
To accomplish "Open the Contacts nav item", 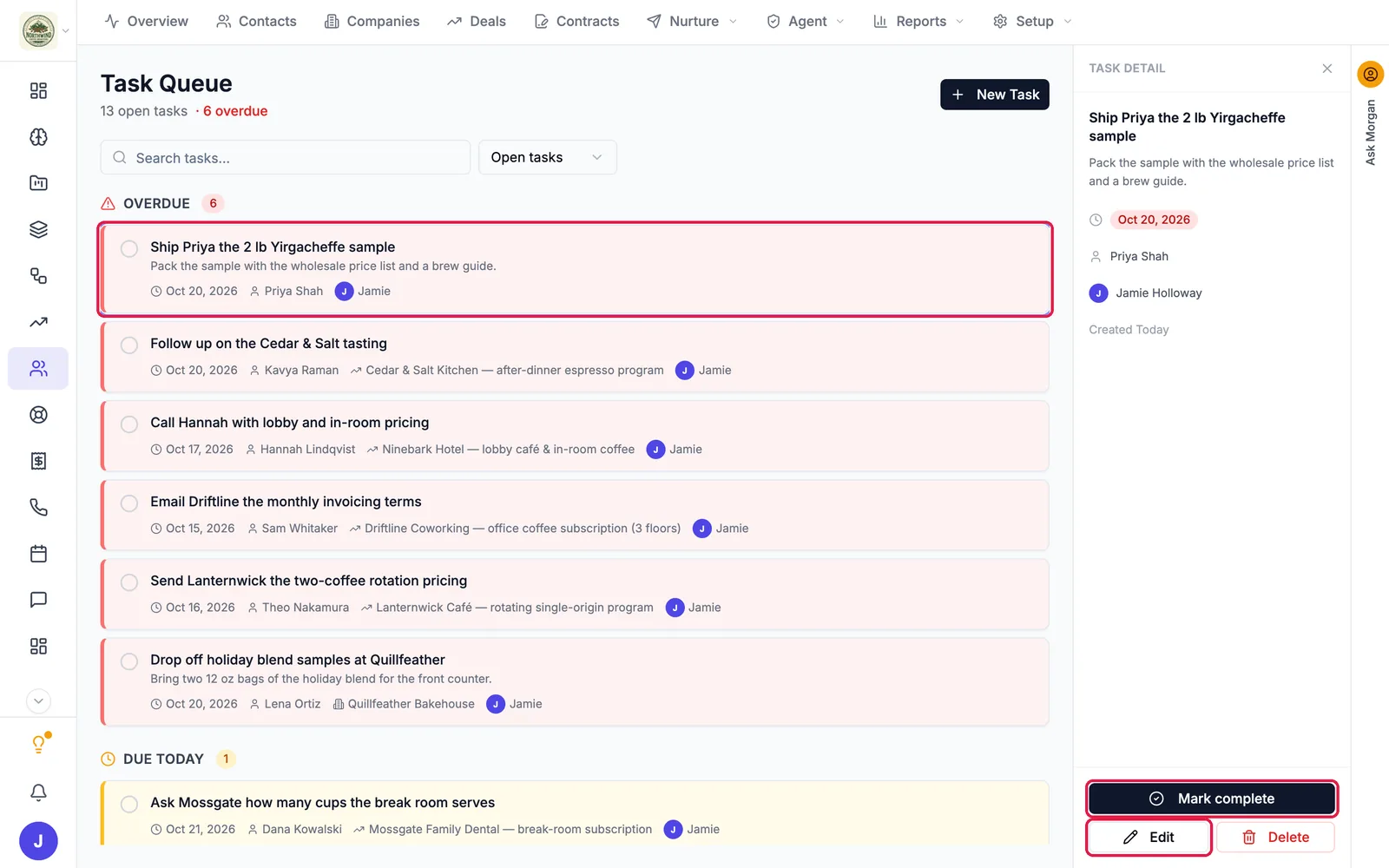I will point(256,22).
